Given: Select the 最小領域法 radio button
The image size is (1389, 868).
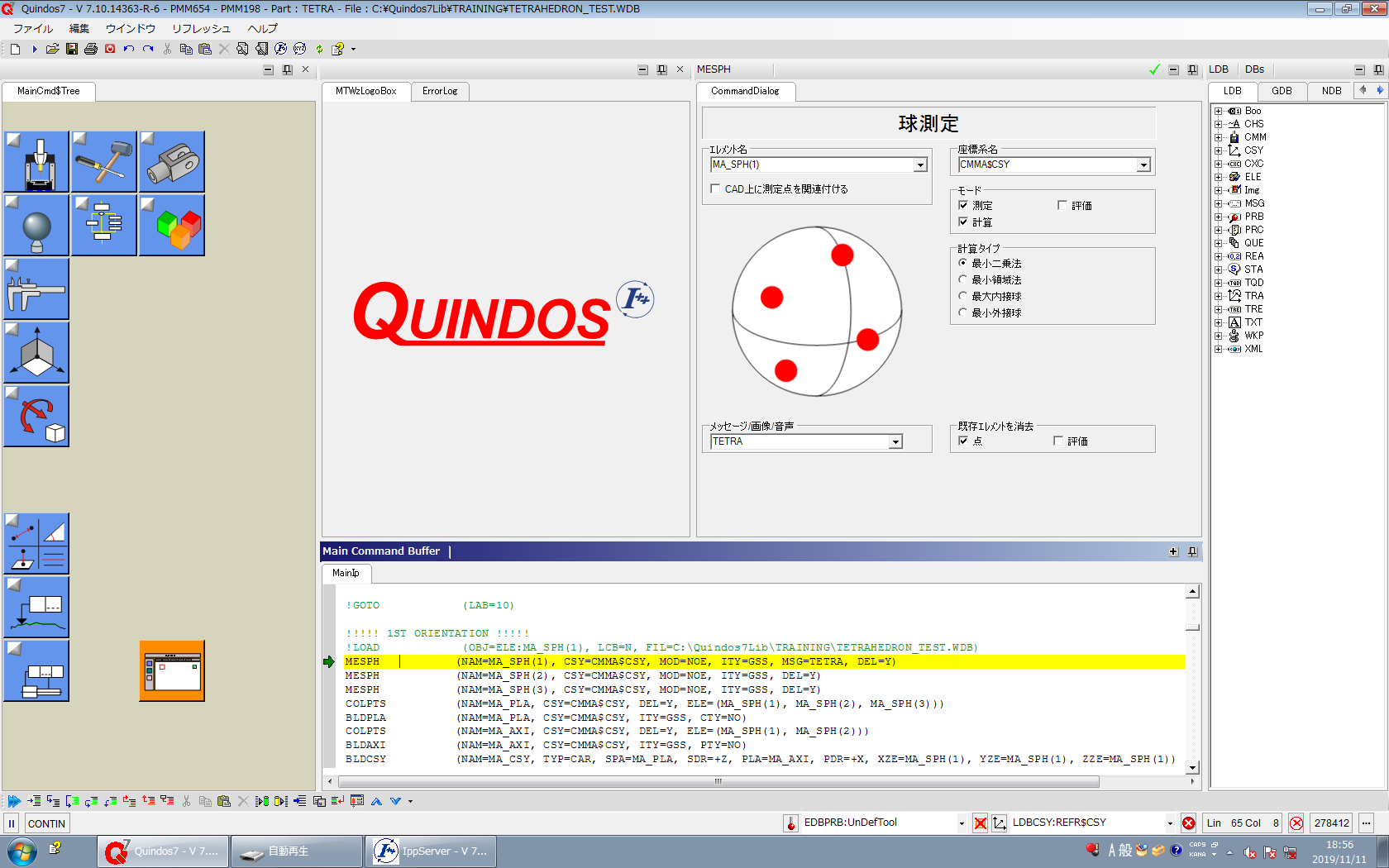Looking at the screenshot, I should 963,279.
